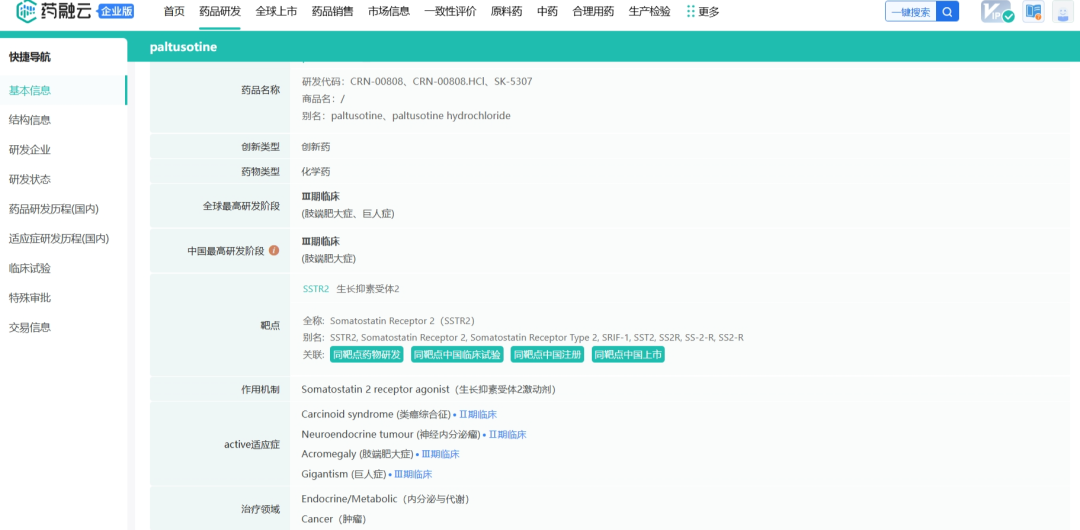Open the 药品研发 menu
This screenshot has height=530, width=1080.
point(220,12)
